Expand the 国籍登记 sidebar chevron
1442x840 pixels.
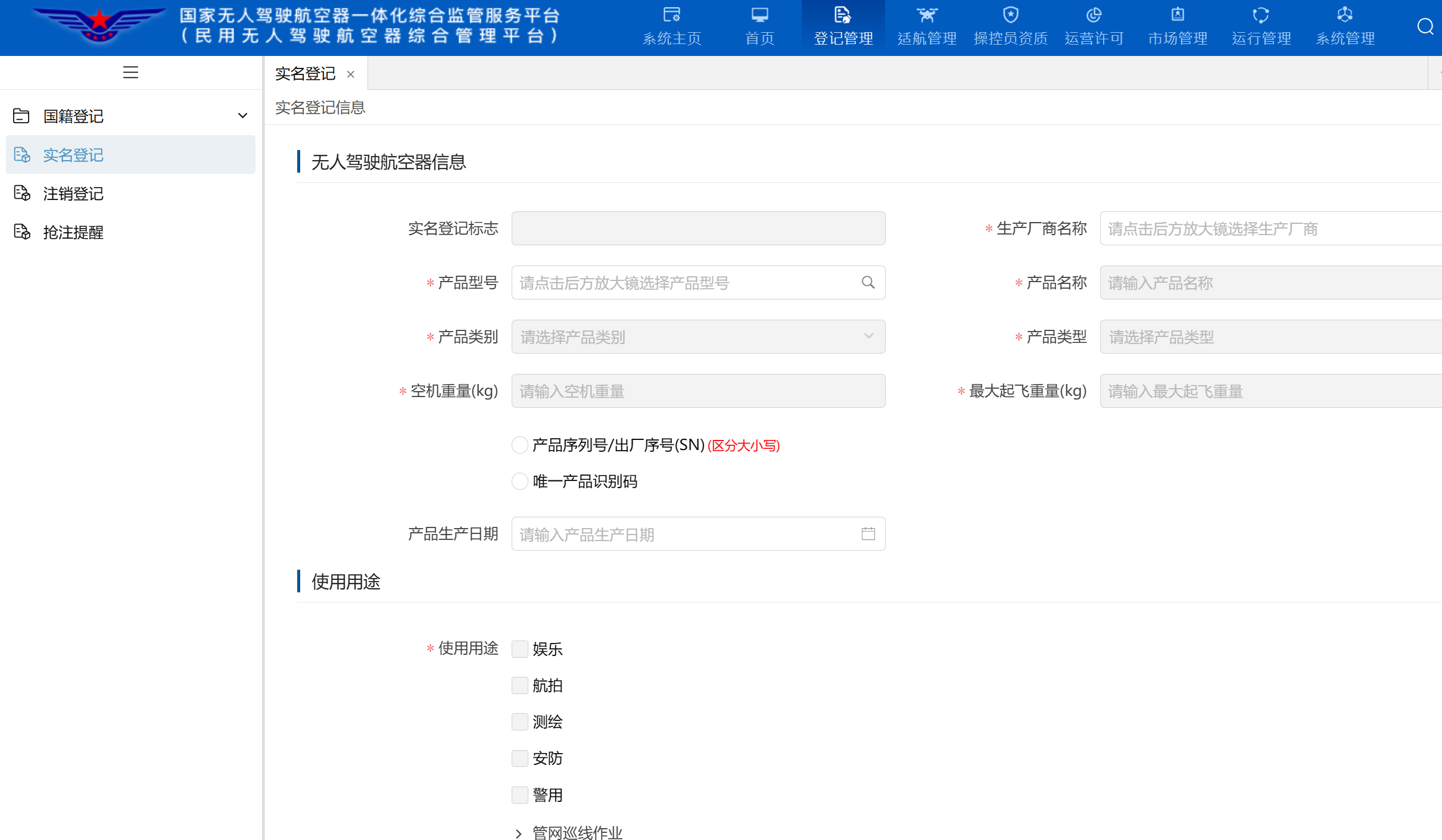242,115
